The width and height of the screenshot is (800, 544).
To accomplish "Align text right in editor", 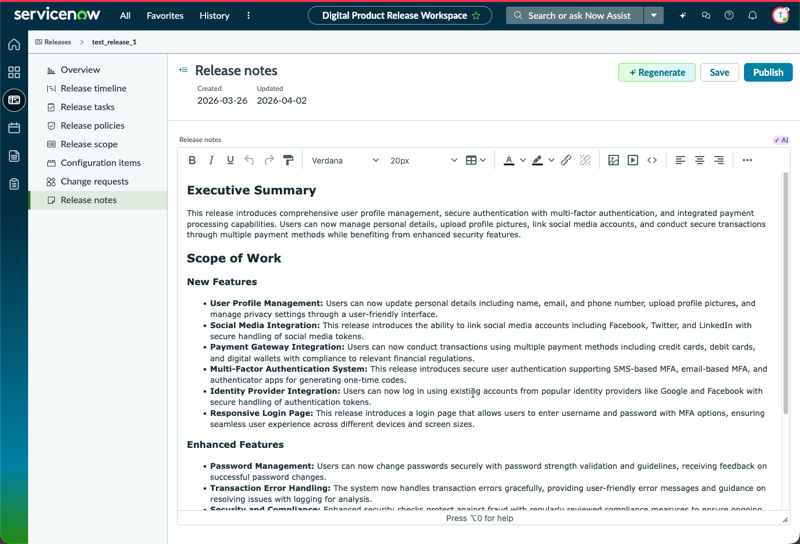I will coord(719,160).
